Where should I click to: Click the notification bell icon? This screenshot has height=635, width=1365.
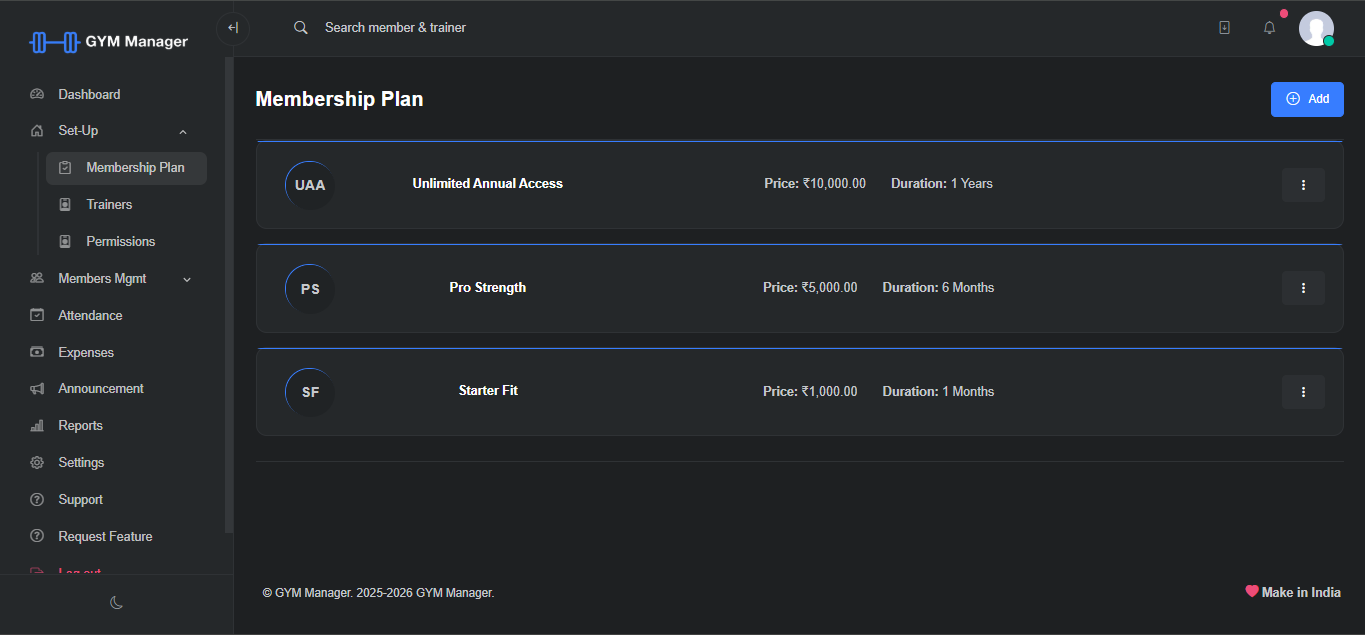1269,28
